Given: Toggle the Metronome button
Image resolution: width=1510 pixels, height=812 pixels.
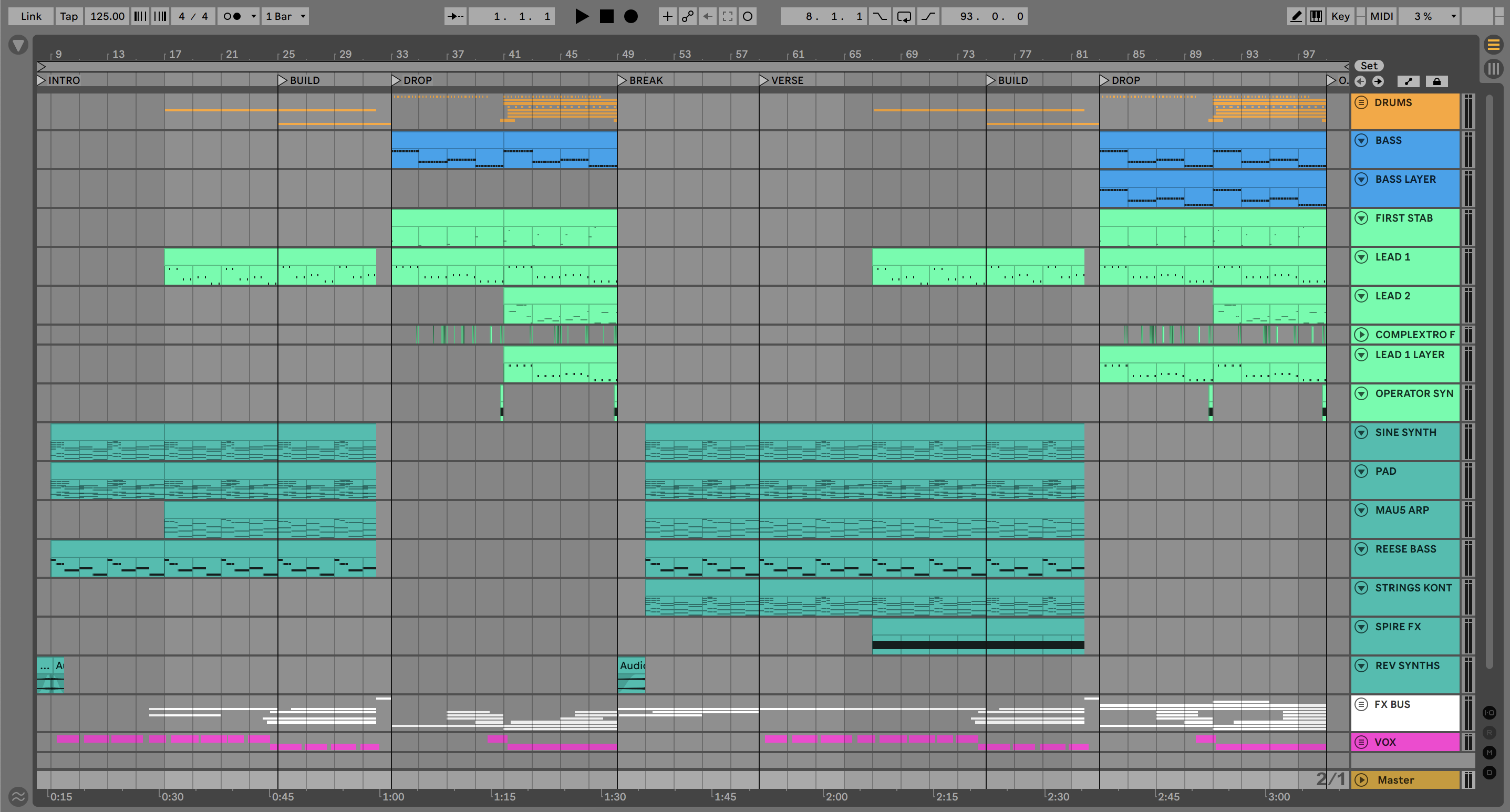Looking at the screenshot, I should point(233,16).
